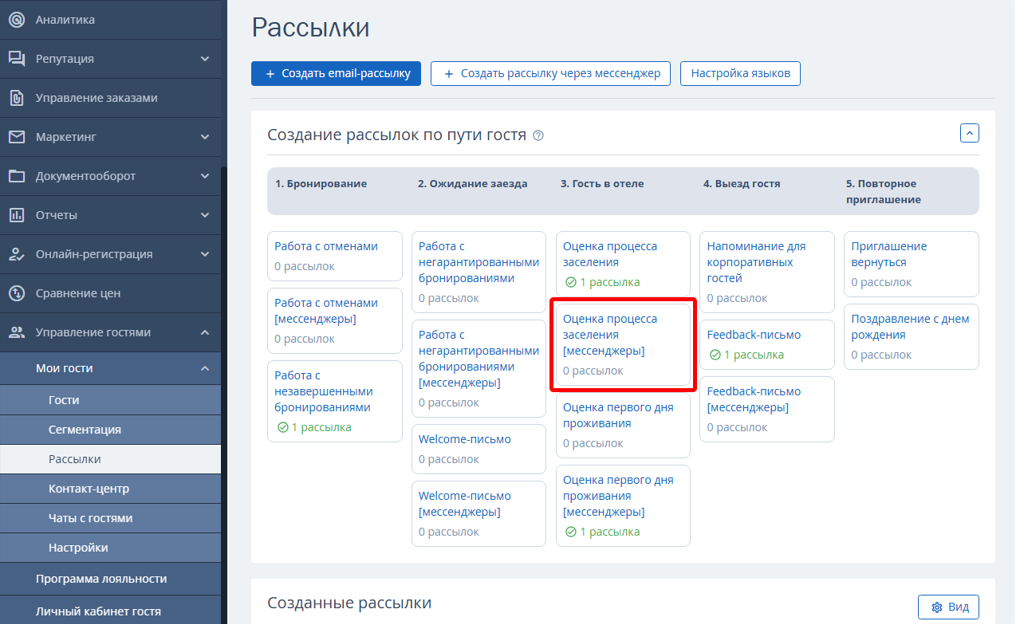Click the Document flow folder icon
This screenshot has height=624, width=1015.
click(x=16, y=176)
